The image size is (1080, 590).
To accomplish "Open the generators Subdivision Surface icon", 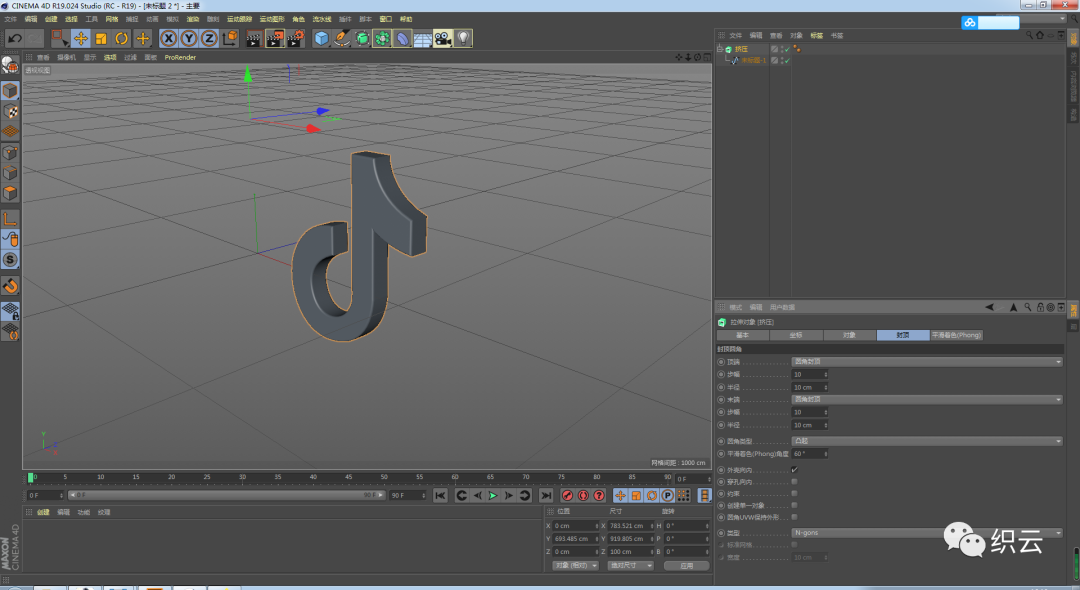I will (362, 39).
